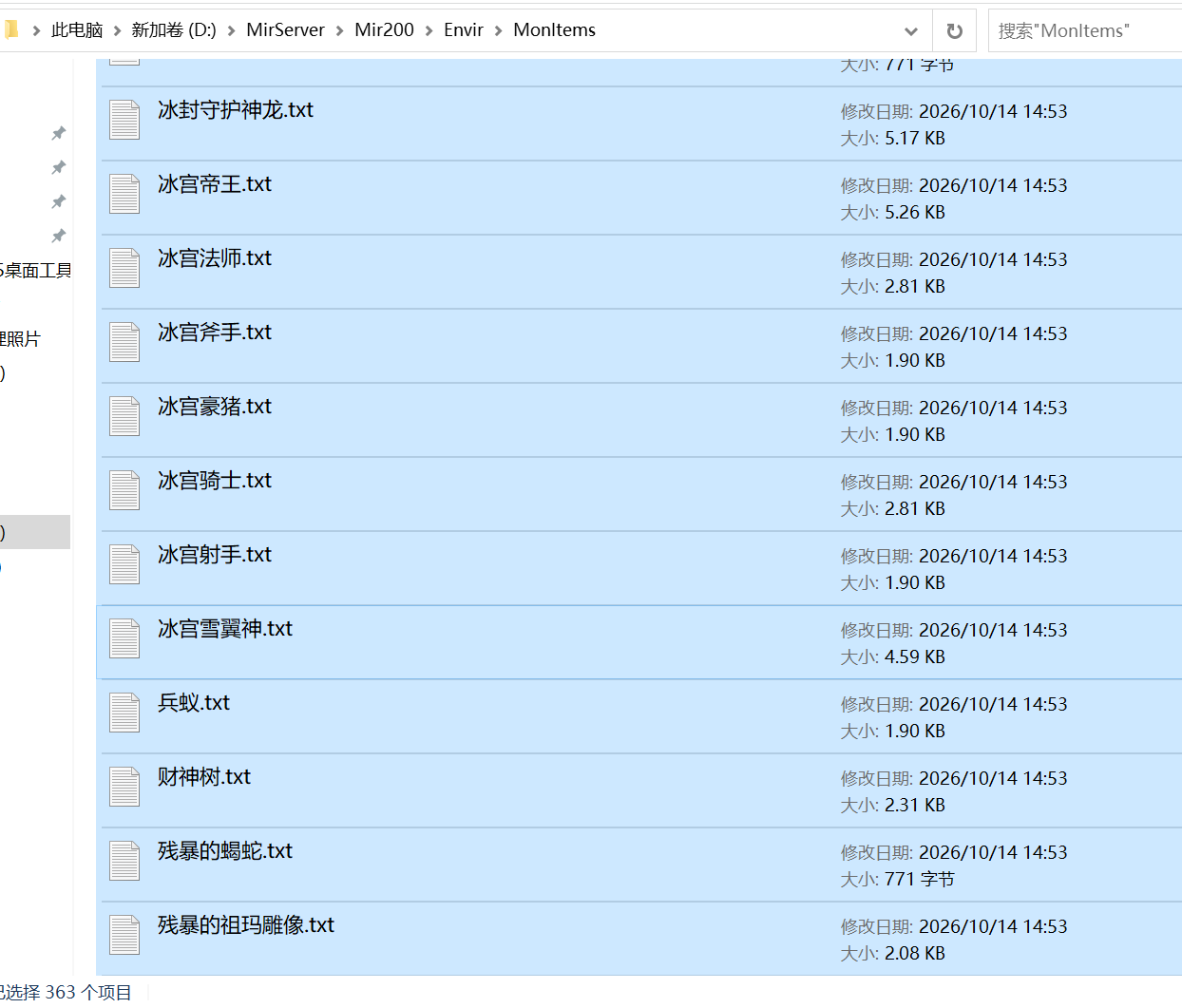The image size is (1182, 1008).
Task: Click the highlighted gray item in navigation pane
Action: click(x=35, y=532)
